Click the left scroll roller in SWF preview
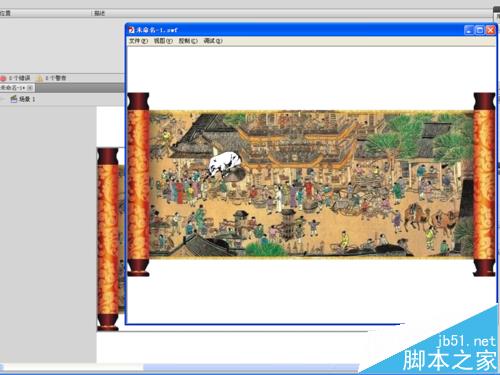Viewport: 500px width, 375px height. coord(138,184)
